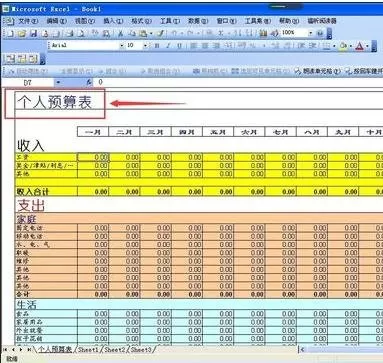
Task: Toggle Underline formatting
Action: 179,46
